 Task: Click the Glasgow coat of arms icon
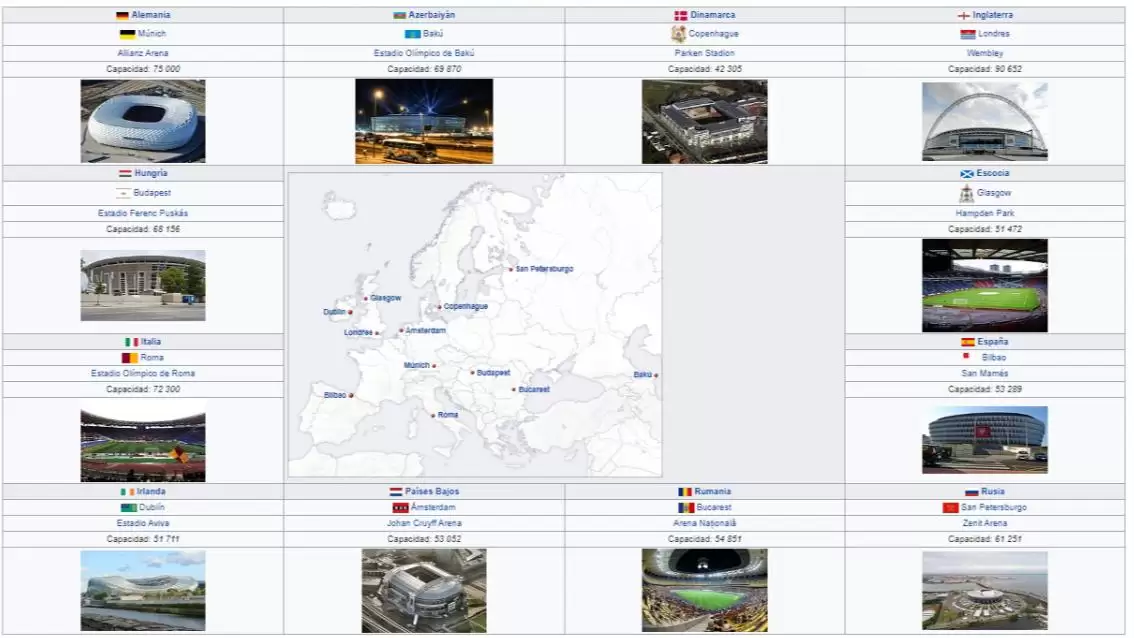click(966, 194)
